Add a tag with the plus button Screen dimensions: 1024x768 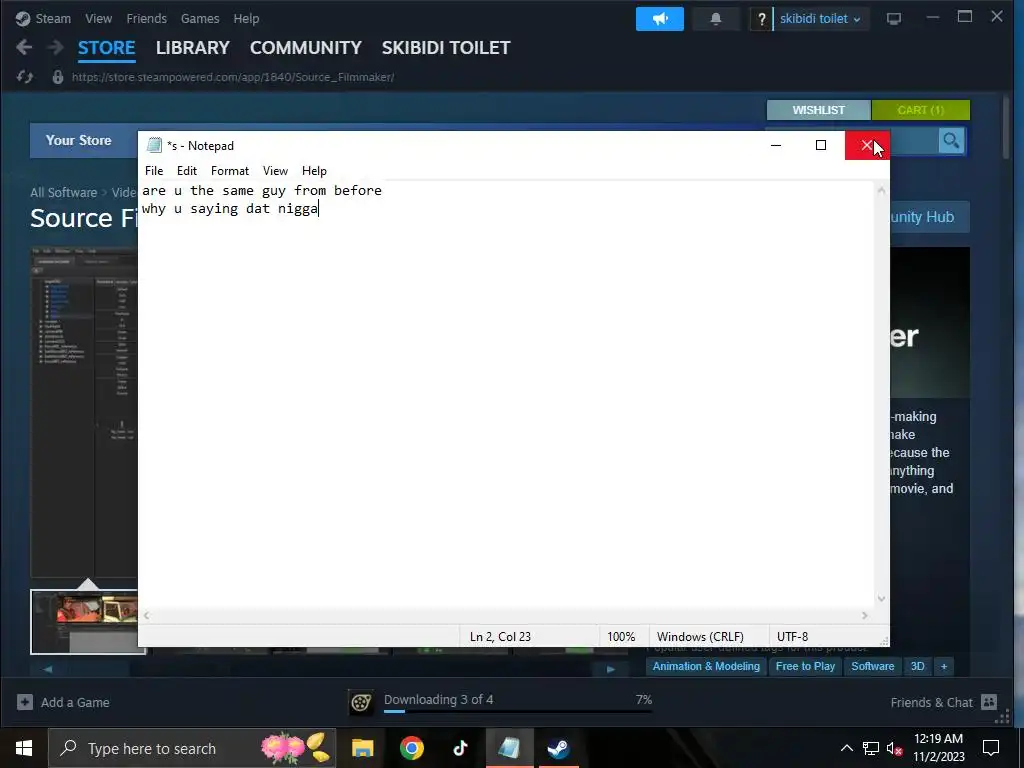tap(944, 666)
